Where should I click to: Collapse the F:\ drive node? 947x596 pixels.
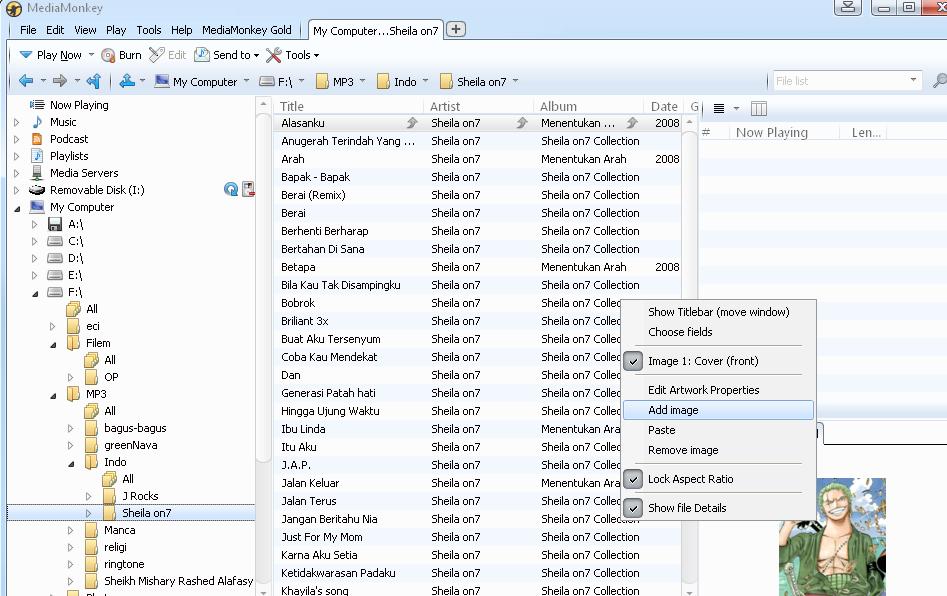(35, 293)
